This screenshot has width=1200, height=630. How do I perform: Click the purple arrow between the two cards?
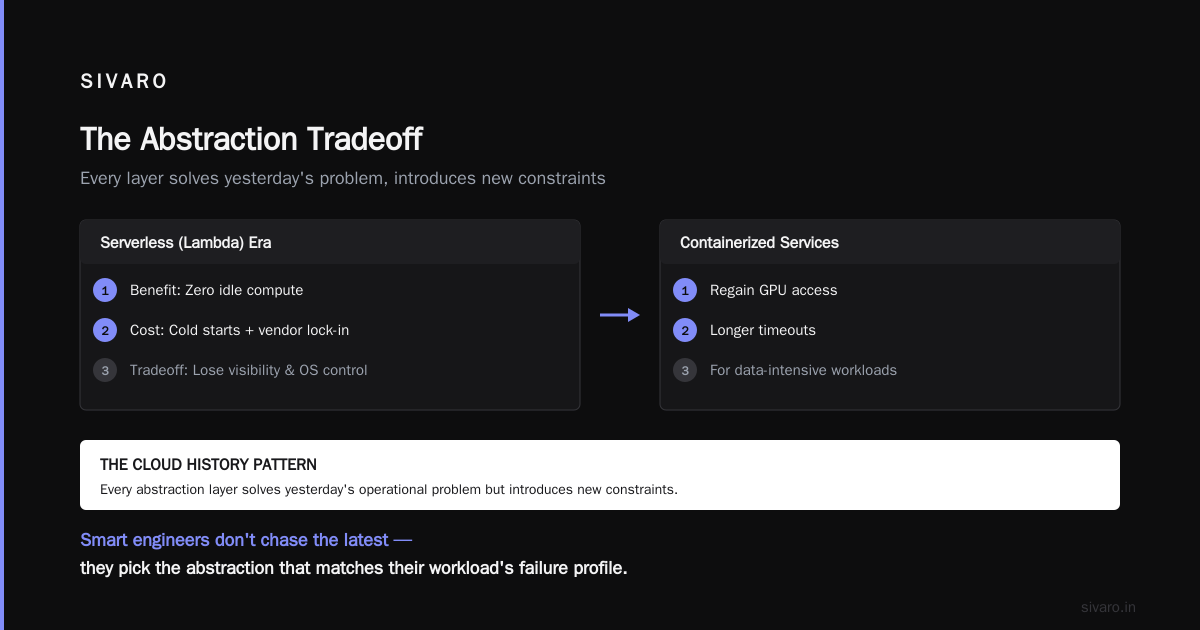(x=620, y=315)
